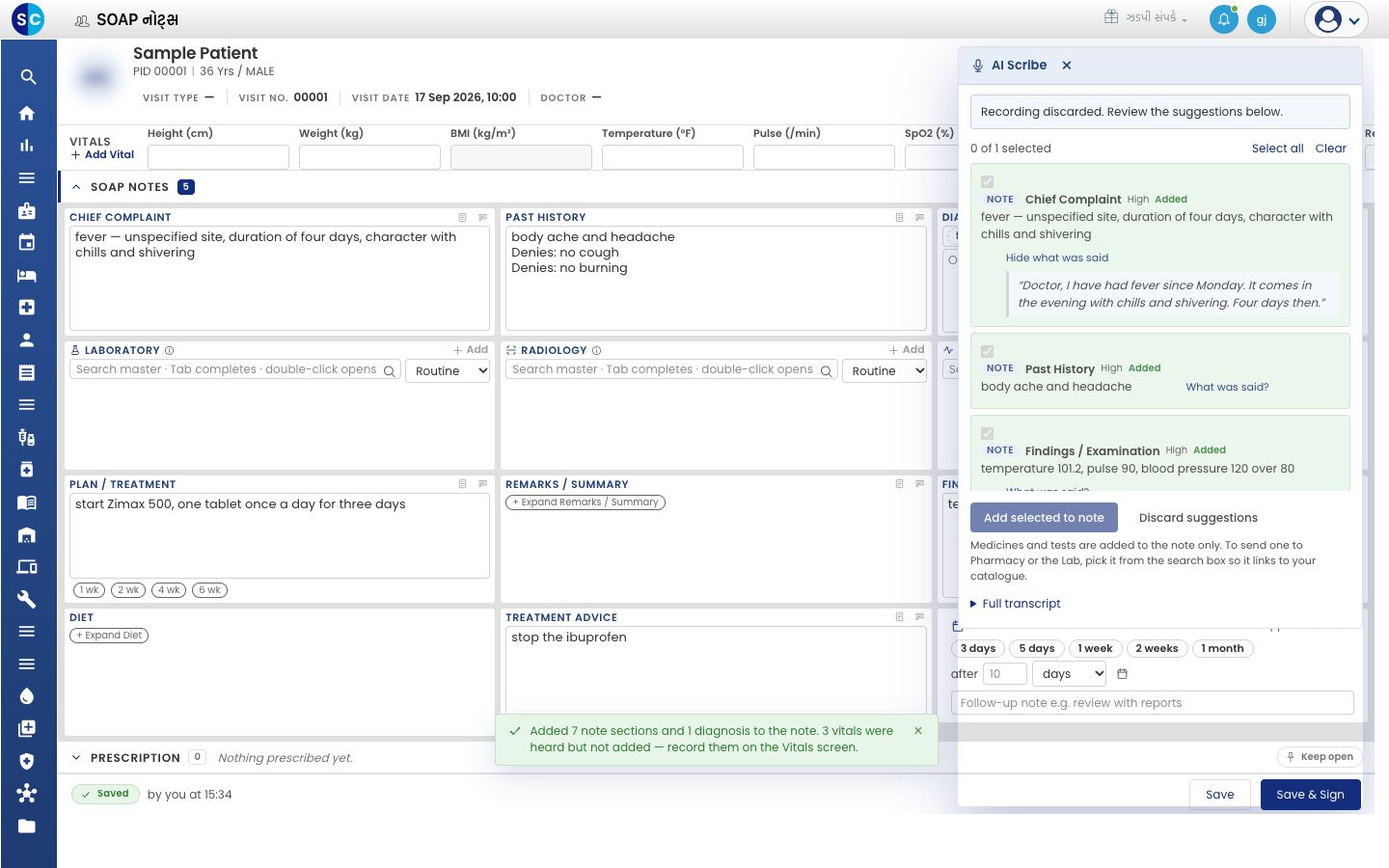Click the Height (cm) input field
Image resolution: width=1389 pixels, height=868 pixels.
tap(218, 157)
